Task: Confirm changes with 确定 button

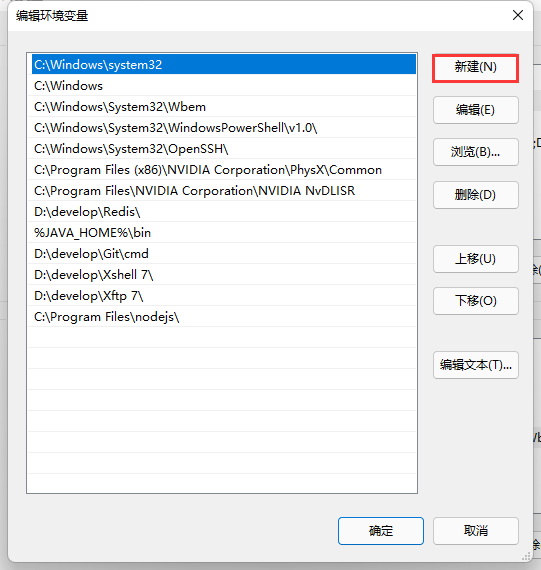Action: coord(381,531)
